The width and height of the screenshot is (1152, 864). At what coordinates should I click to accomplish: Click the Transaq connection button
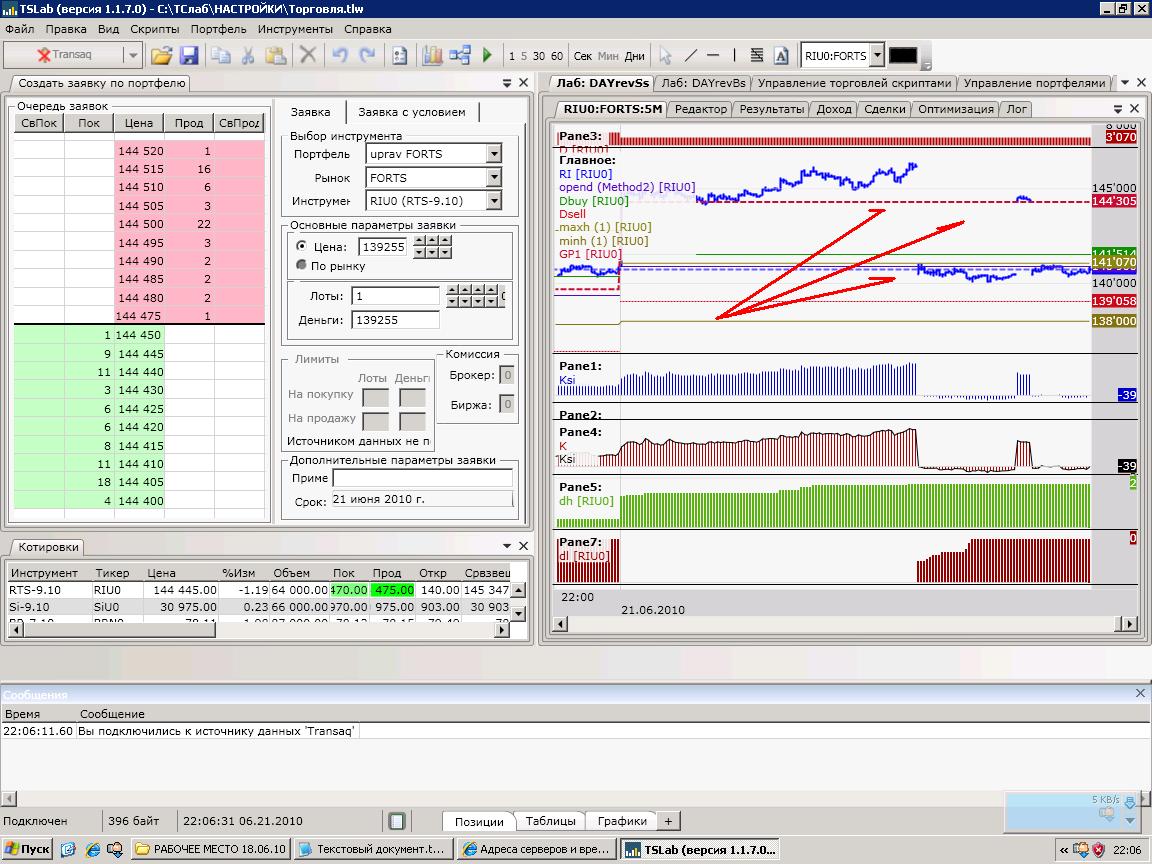(63, 56)
